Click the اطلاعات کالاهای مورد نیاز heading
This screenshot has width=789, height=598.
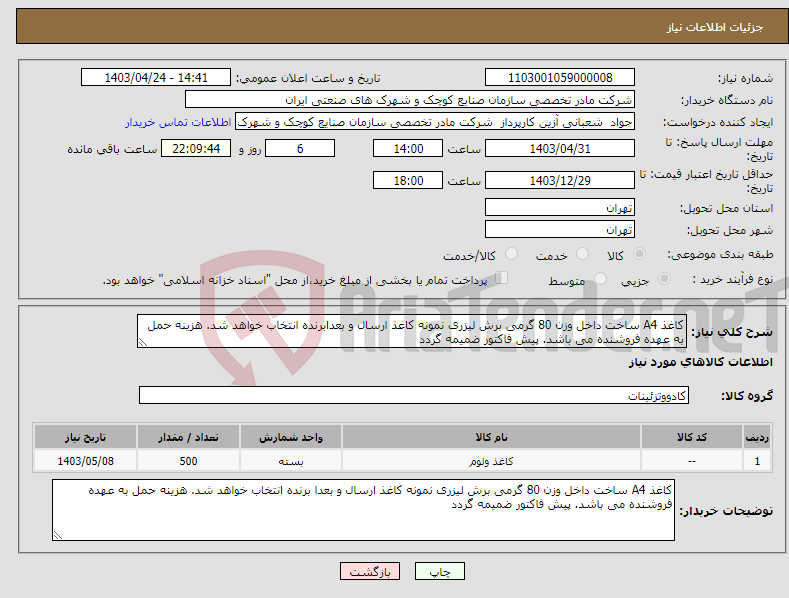tap(700, 362)
